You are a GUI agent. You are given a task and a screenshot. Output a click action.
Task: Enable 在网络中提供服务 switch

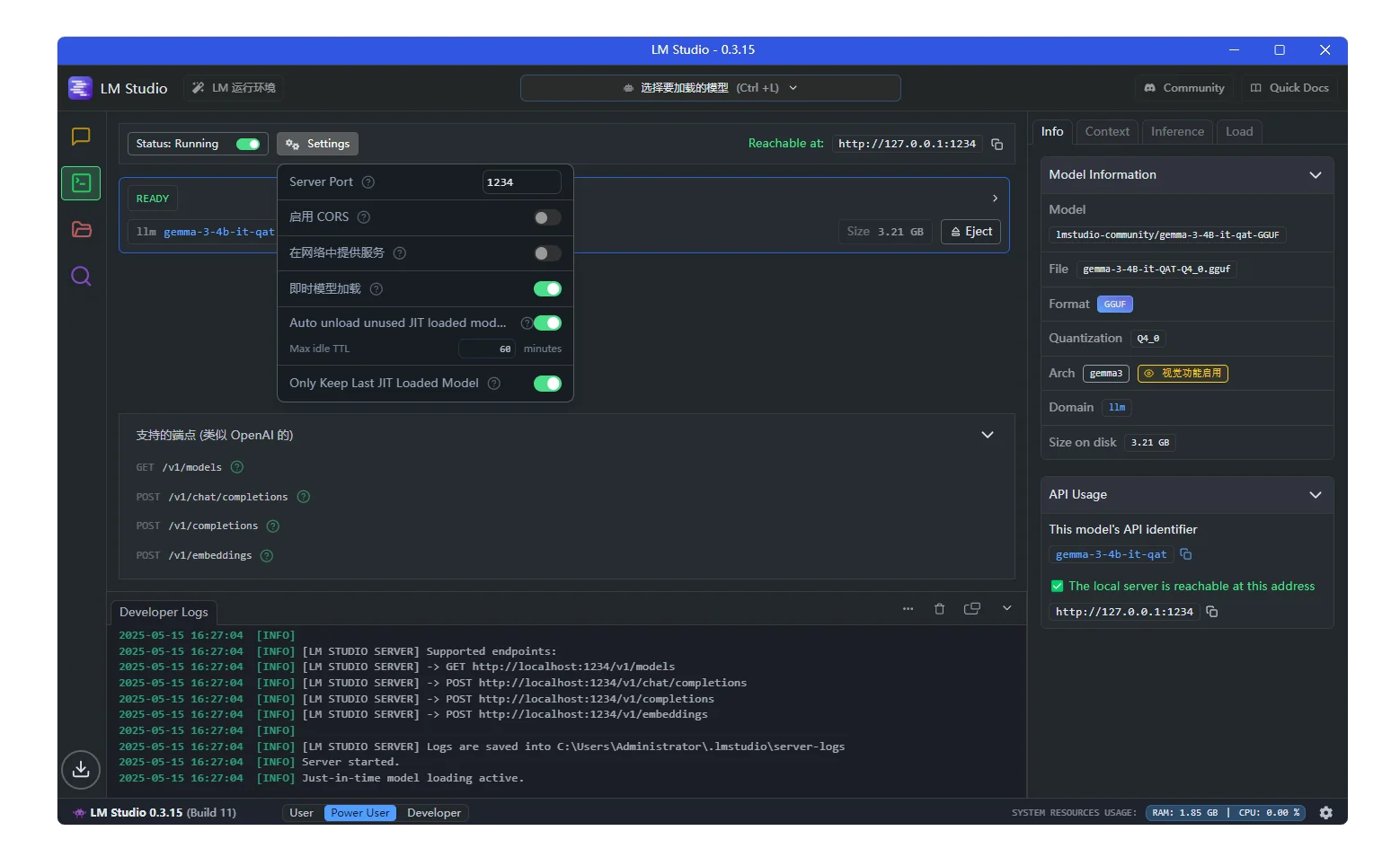(547, 253)
